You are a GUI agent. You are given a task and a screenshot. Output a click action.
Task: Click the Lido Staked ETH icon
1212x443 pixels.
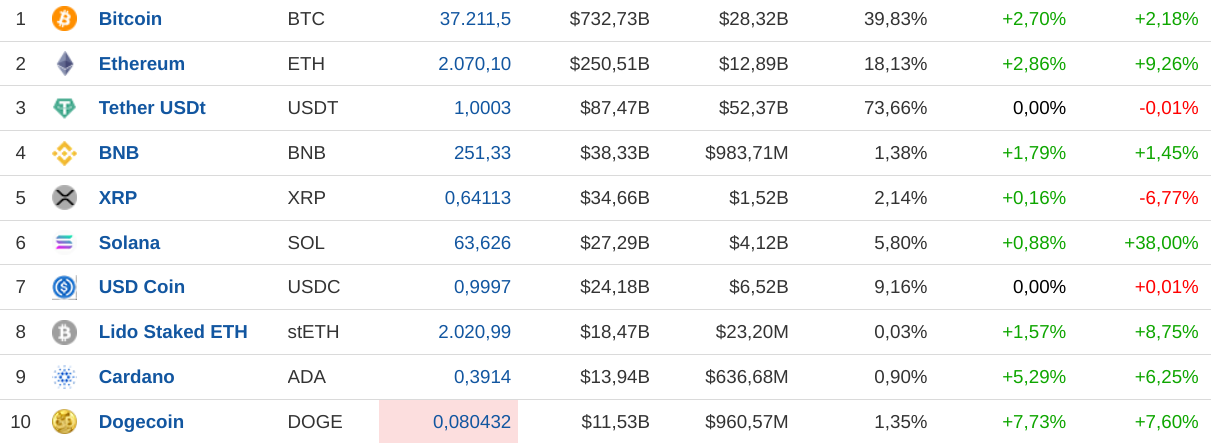click(64, 332)
